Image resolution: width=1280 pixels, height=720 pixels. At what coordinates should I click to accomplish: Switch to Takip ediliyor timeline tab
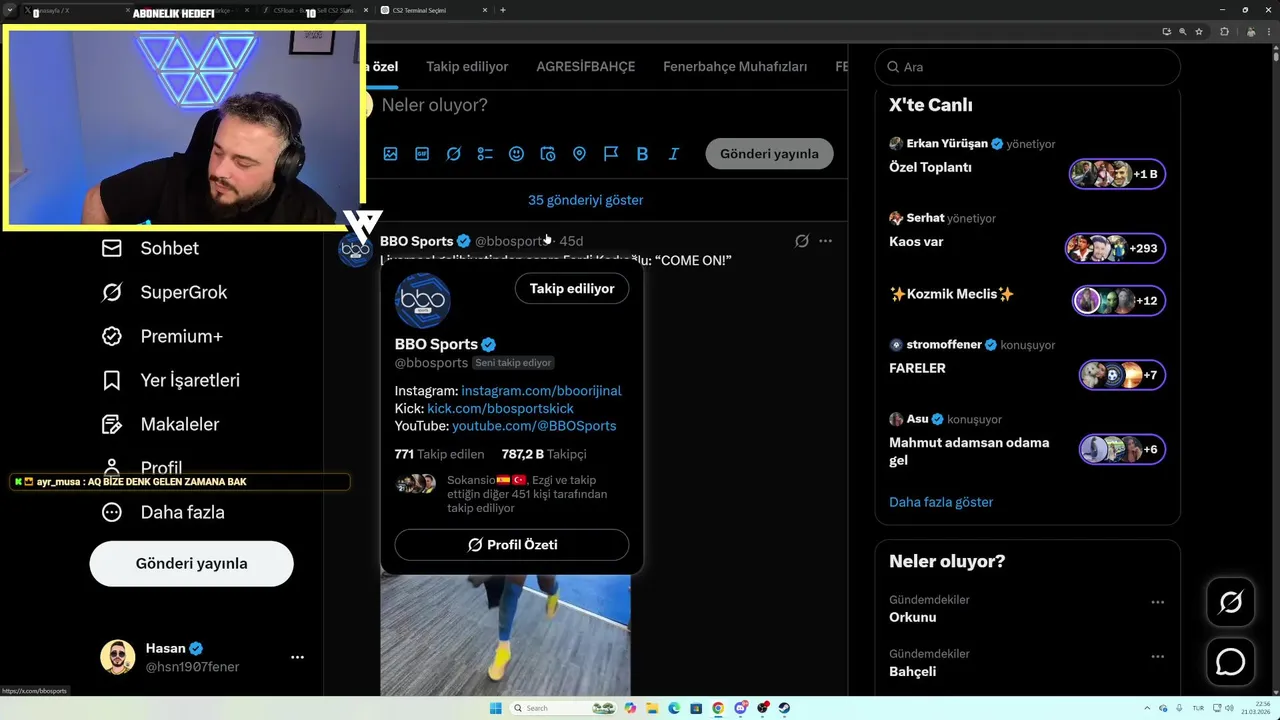[467, 66]
